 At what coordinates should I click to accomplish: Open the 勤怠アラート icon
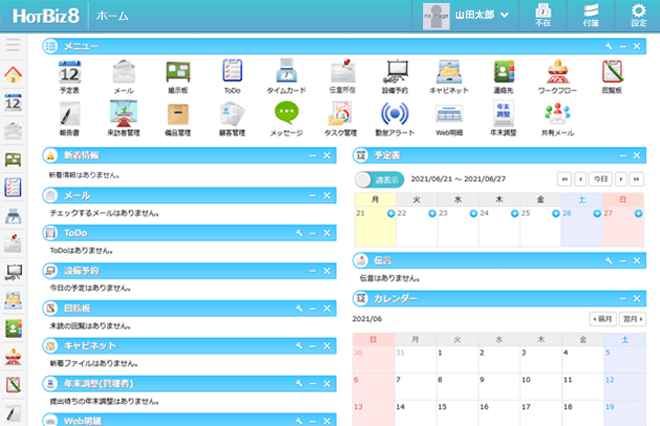click(395, 114)
